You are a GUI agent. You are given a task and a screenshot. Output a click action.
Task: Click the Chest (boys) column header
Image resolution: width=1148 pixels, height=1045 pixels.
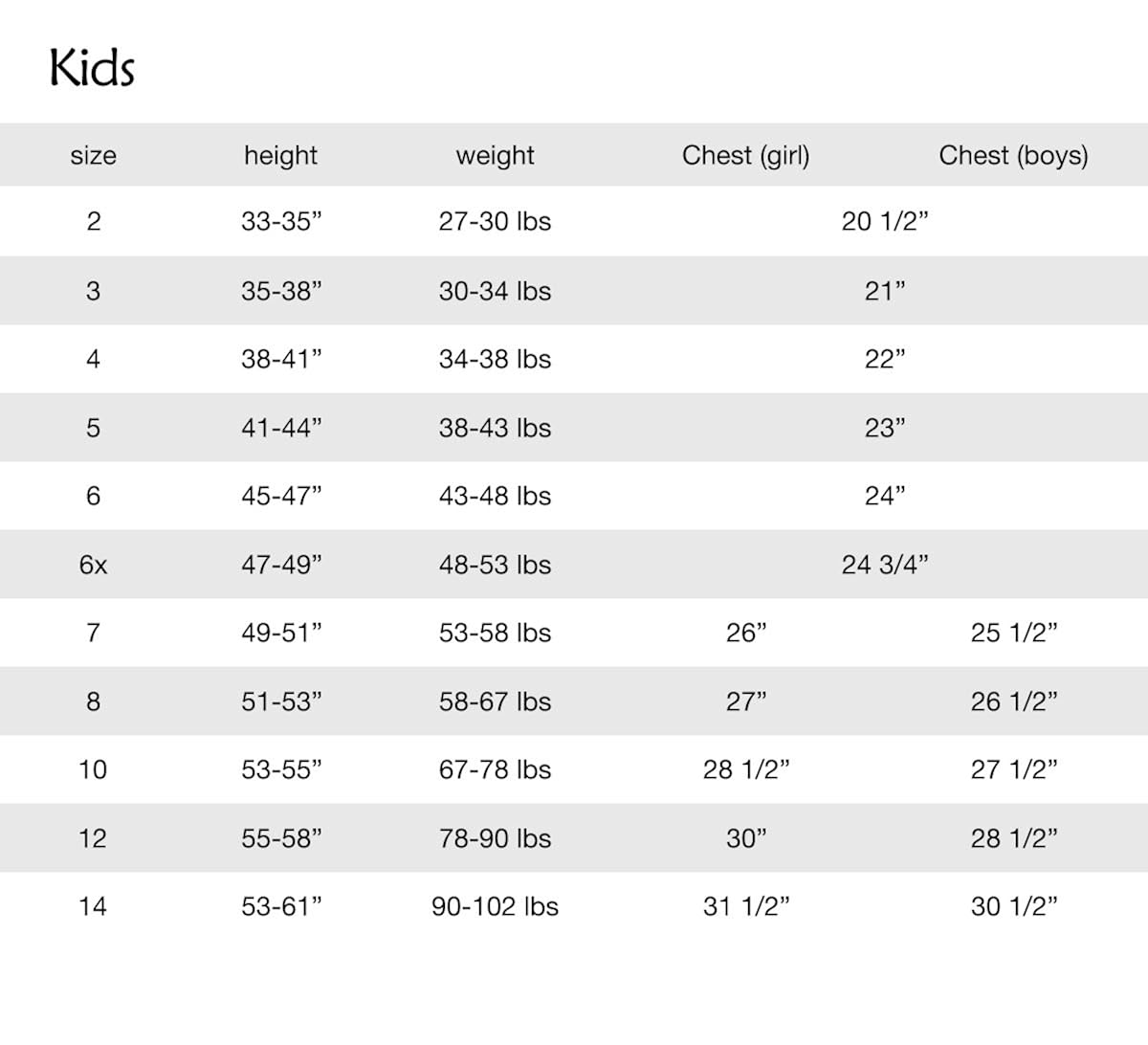click(1013, 155)
